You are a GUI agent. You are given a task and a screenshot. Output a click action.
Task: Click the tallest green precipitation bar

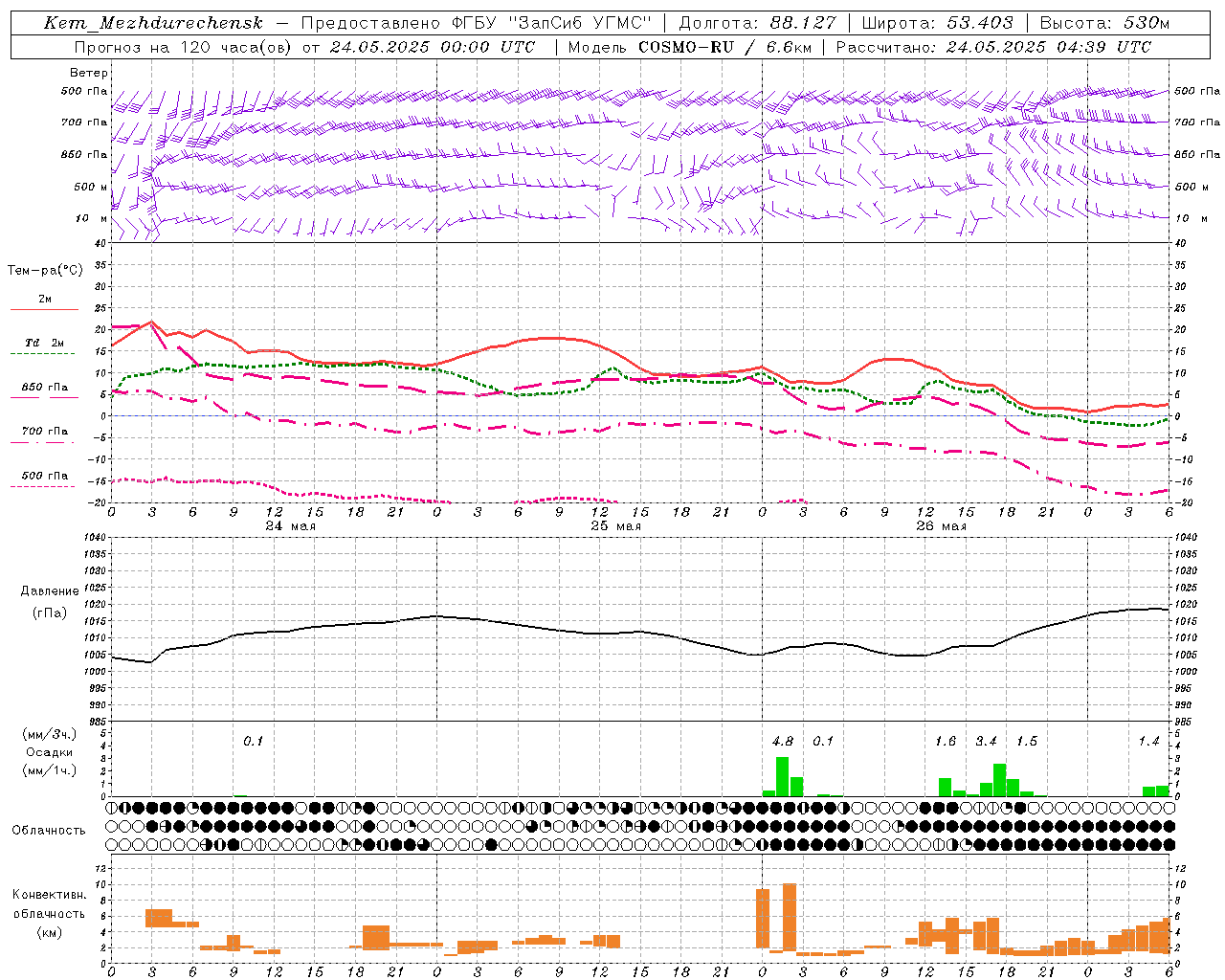[x=782, y=776]
